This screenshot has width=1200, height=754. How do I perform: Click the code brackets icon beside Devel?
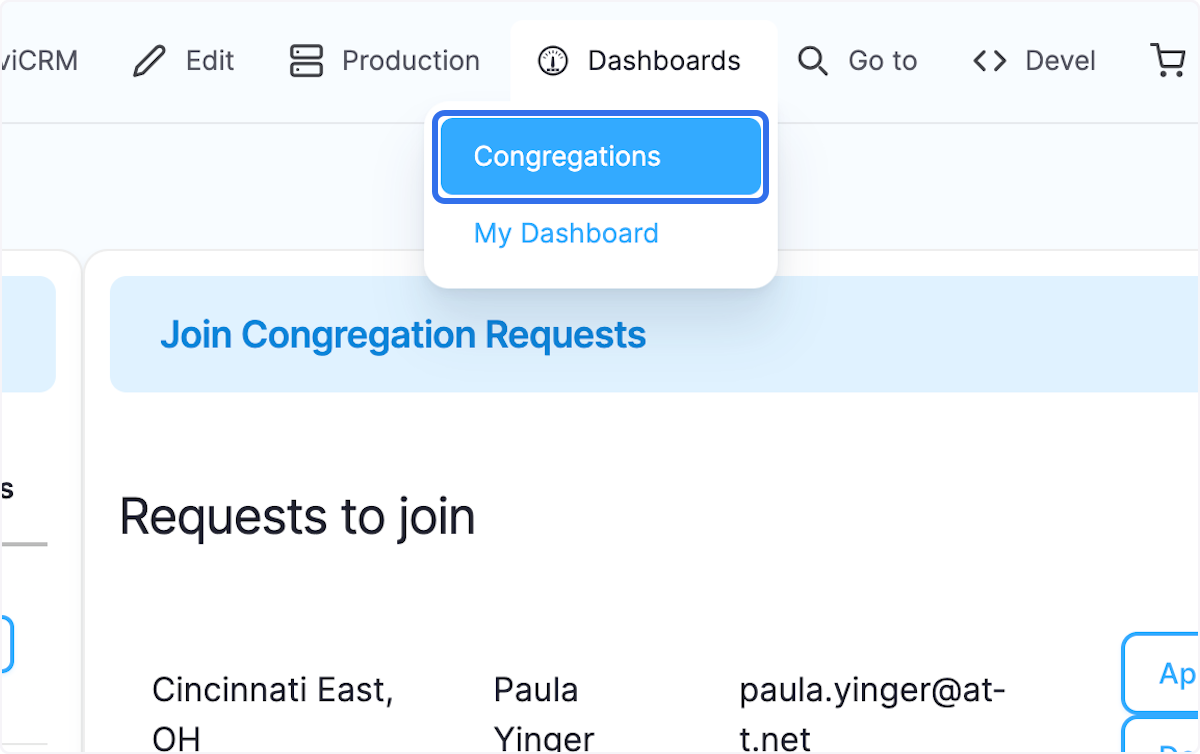coord(988,60)
